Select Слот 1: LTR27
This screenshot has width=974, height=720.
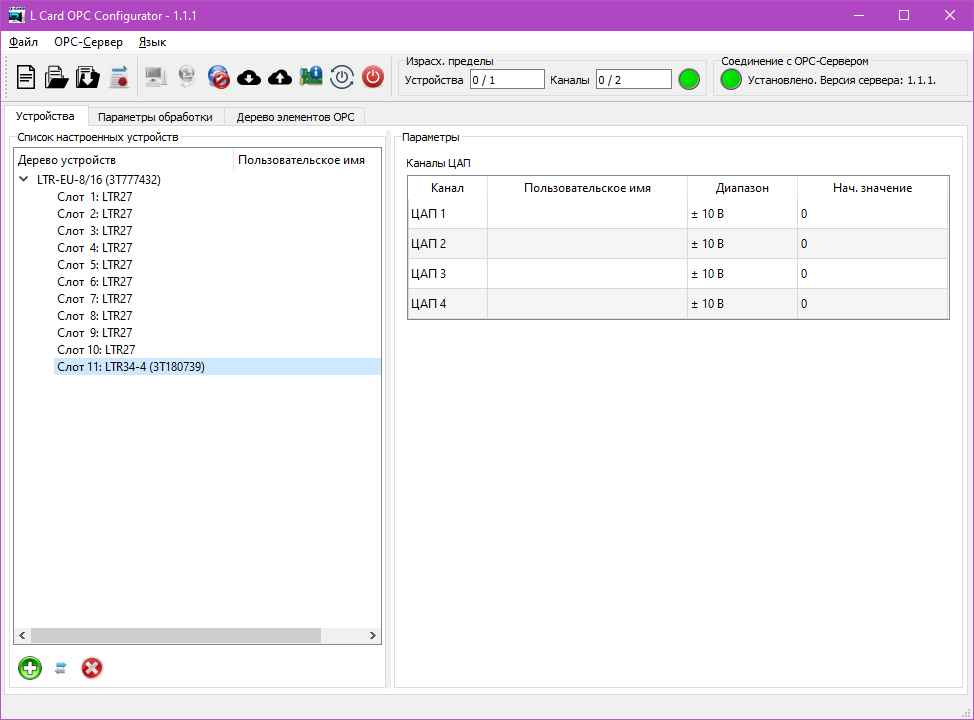[94, 197]
